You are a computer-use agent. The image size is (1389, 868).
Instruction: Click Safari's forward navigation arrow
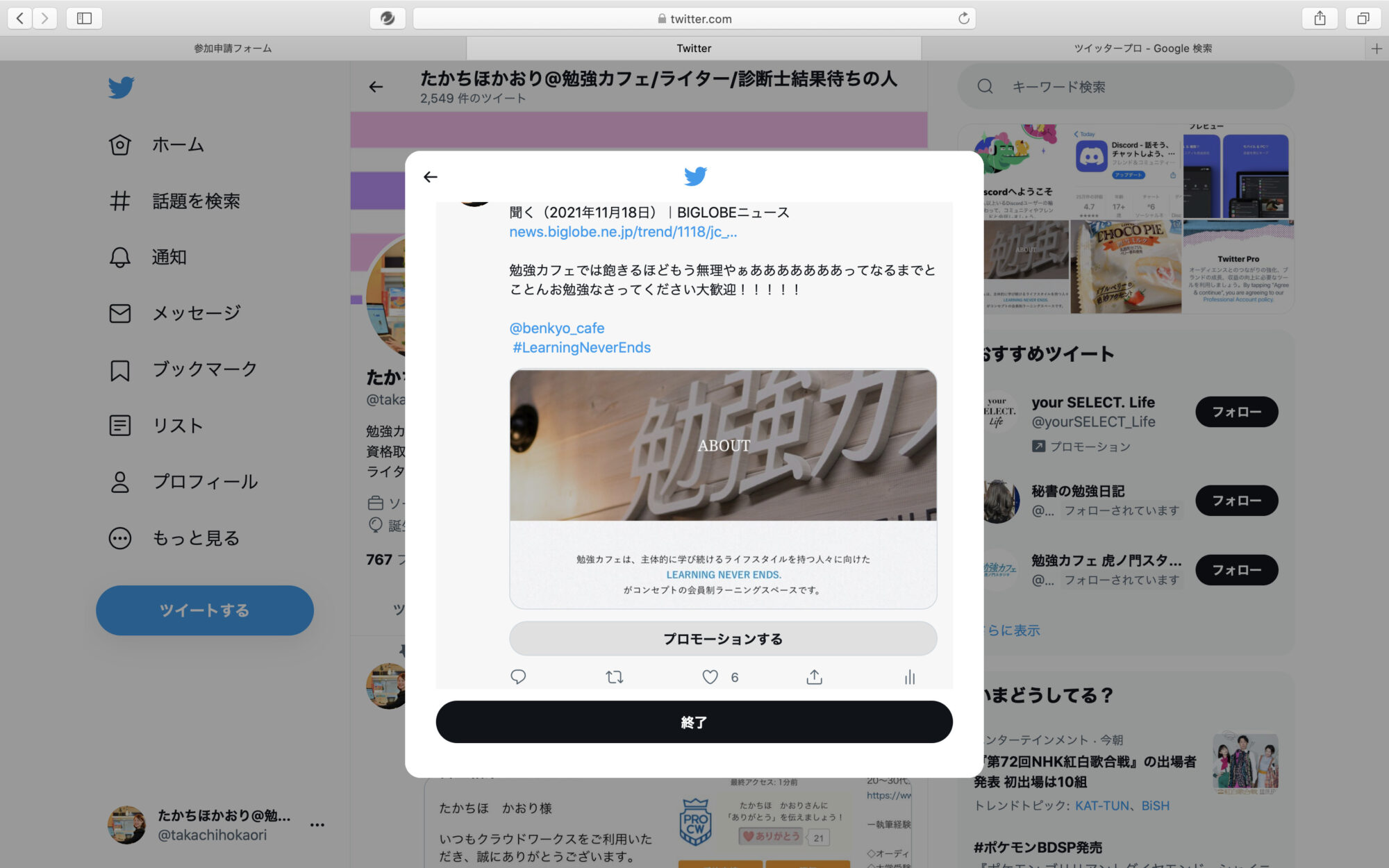point(44,18)
